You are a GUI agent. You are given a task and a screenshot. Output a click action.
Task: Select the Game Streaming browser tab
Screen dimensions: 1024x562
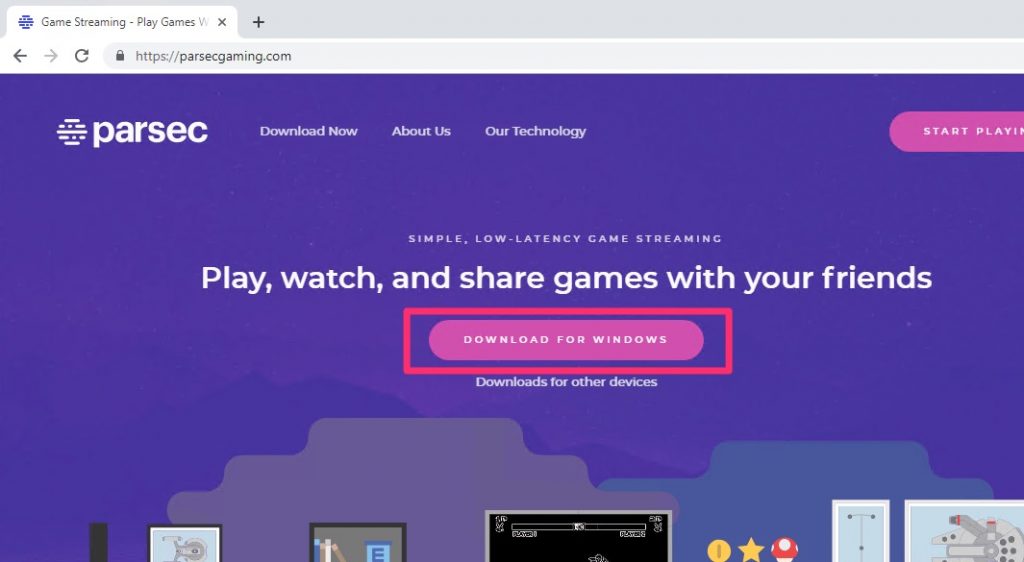[122, 22]
